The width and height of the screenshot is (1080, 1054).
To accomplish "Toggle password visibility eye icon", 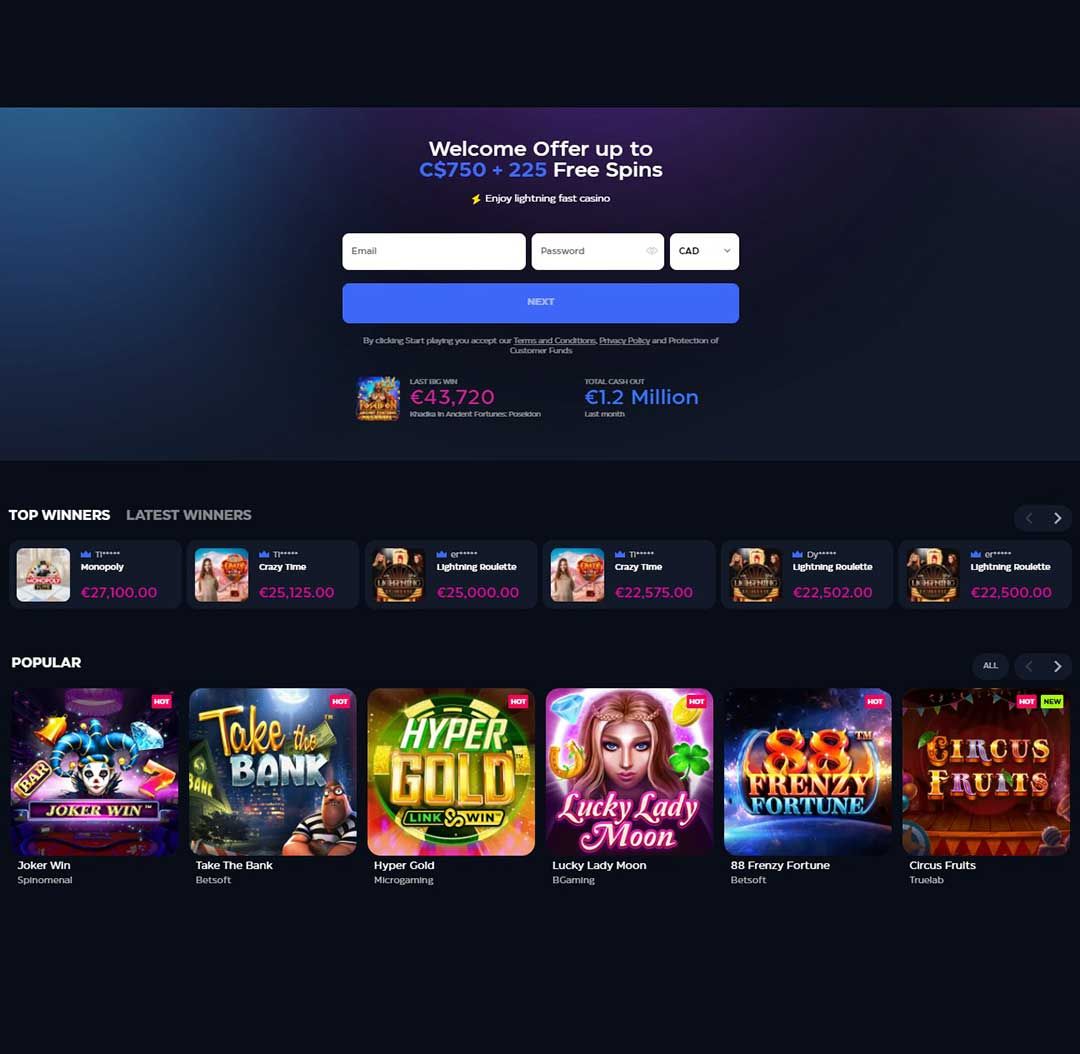I will 651,251.
